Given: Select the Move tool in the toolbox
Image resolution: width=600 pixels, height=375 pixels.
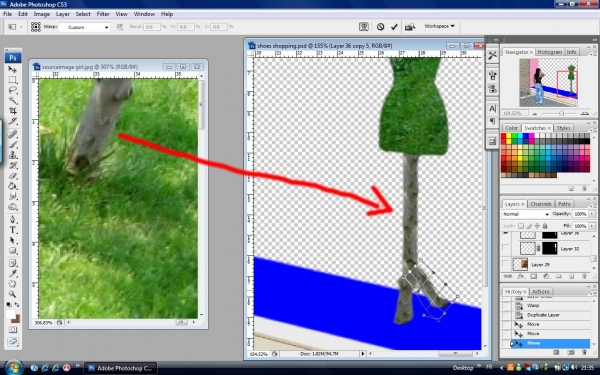Looking at the screenshot, I should coord(13,70).
